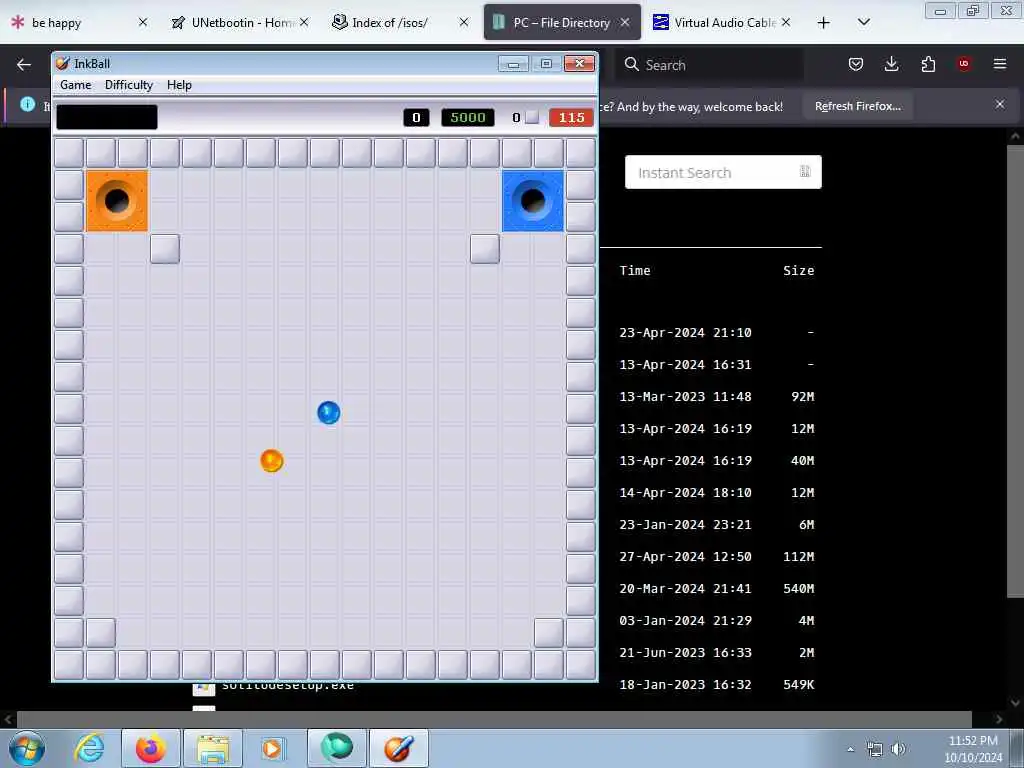Click the orange ball on the board
Viewport: 1024px width, 768px height.
[x=272, y=460]
